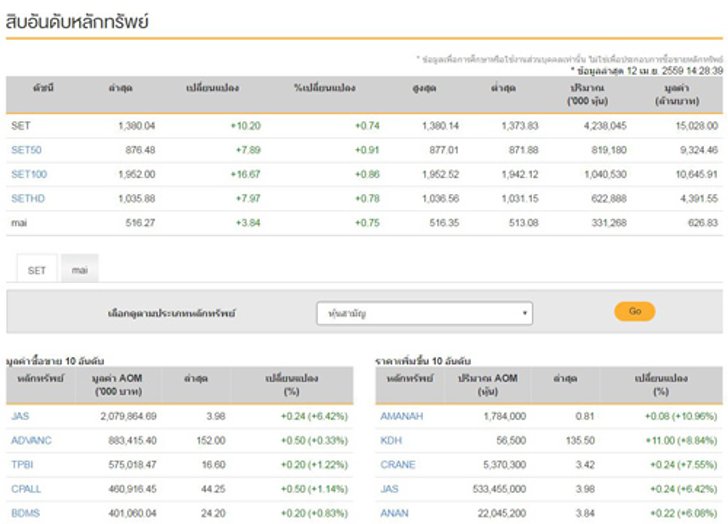Select CRANE volume 5,370,300
Image resolution: width=728 pixels, height=524 pixels.
click(504, 465)
